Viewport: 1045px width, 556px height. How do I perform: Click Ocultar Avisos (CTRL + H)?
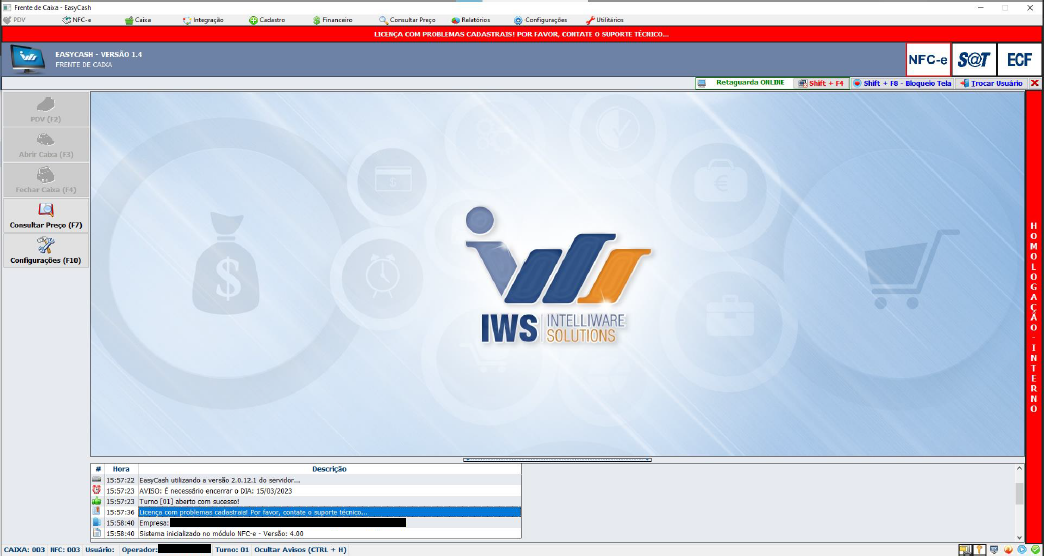[x=300, y=549]
